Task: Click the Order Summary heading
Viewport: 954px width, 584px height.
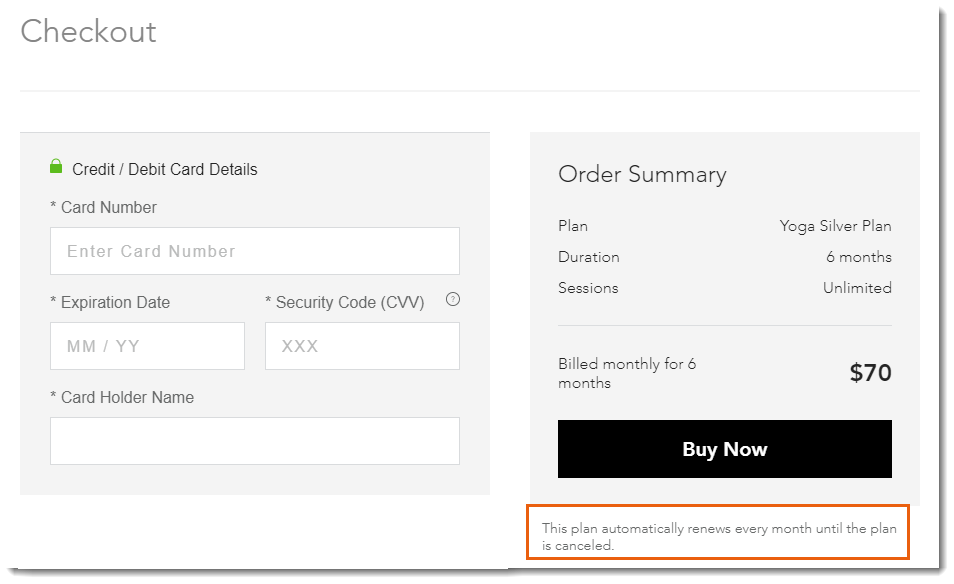Action: tap(642, 175)
